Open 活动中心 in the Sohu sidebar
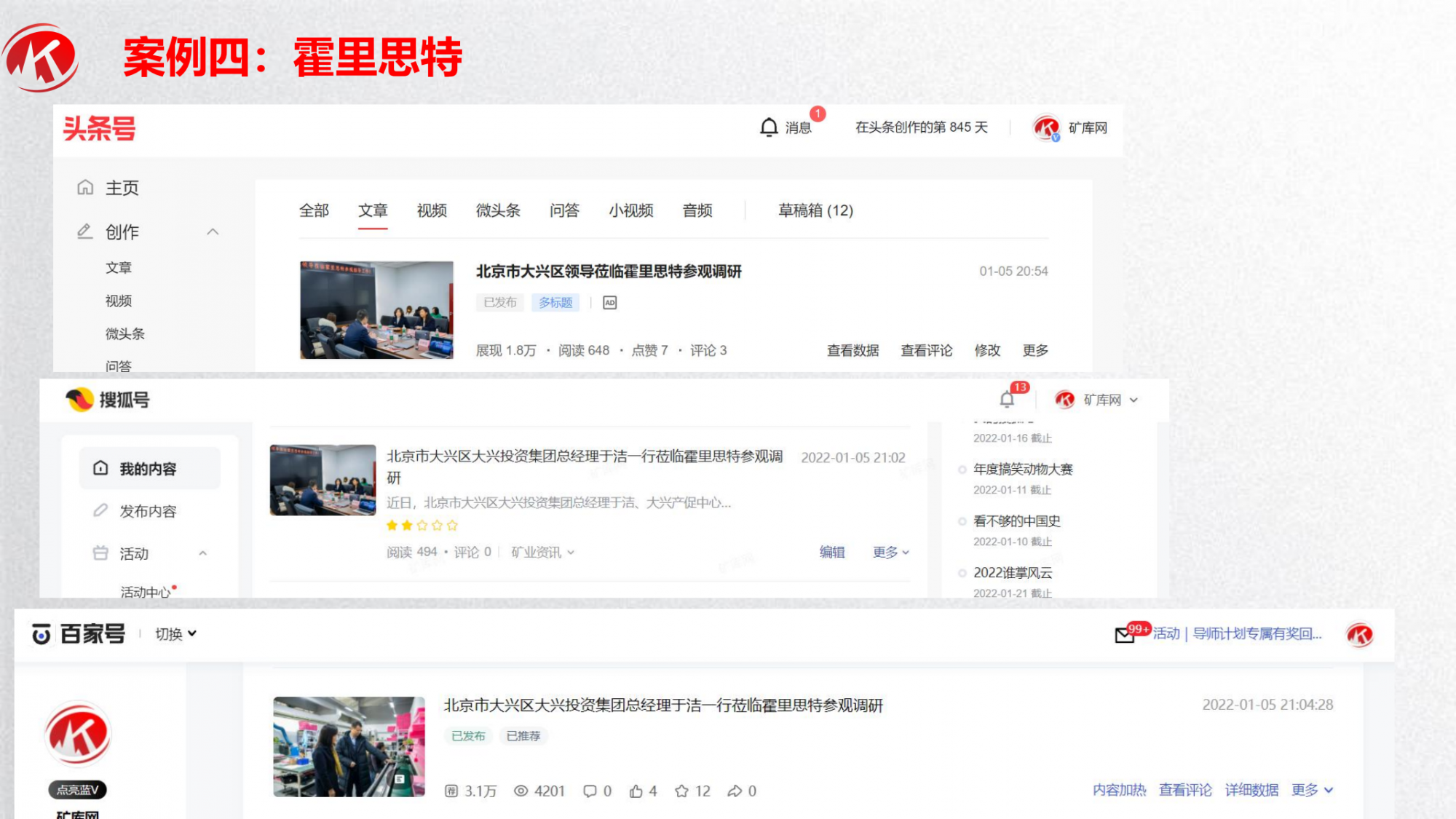The image size is (1456, 819). pos(146,592)
